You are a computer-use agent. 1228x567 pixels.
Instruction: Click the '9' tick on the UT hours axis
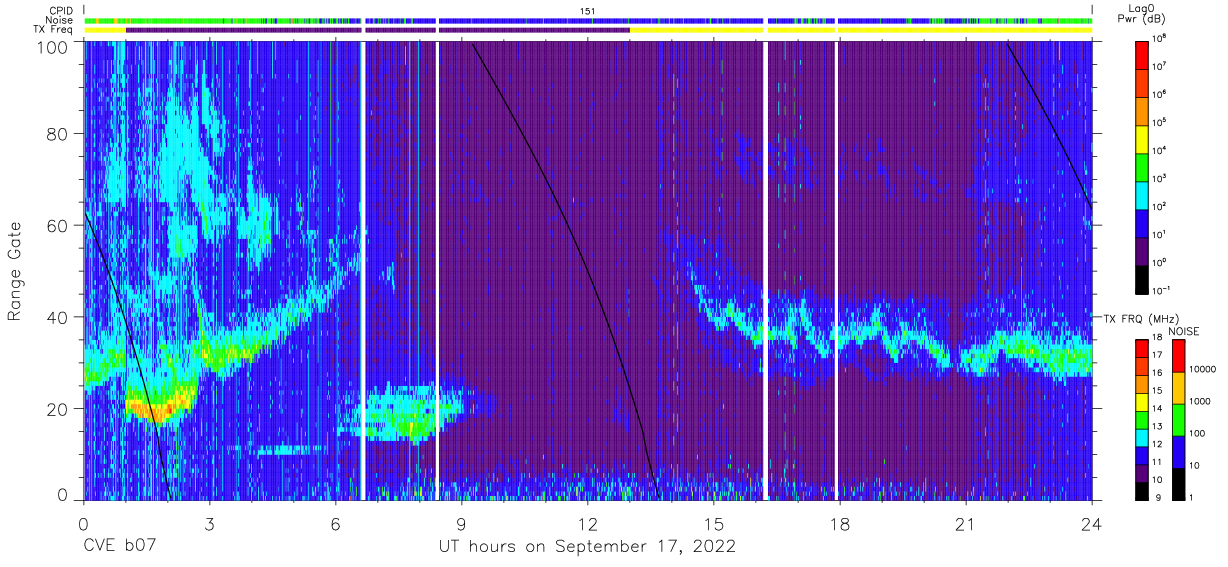(461, 522)
